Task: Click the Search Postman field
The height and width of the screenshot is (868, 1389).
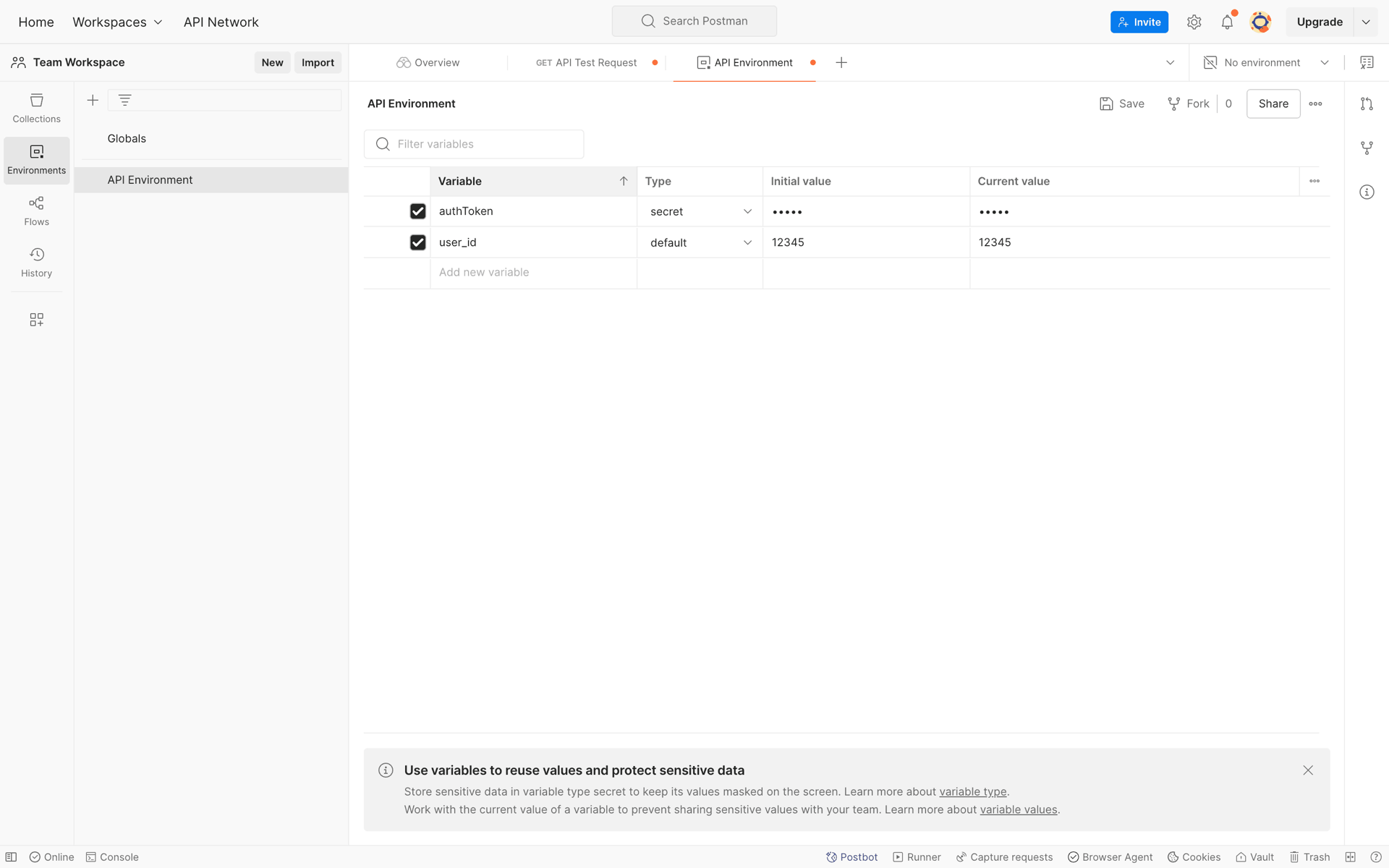Action: coord(694,21)
